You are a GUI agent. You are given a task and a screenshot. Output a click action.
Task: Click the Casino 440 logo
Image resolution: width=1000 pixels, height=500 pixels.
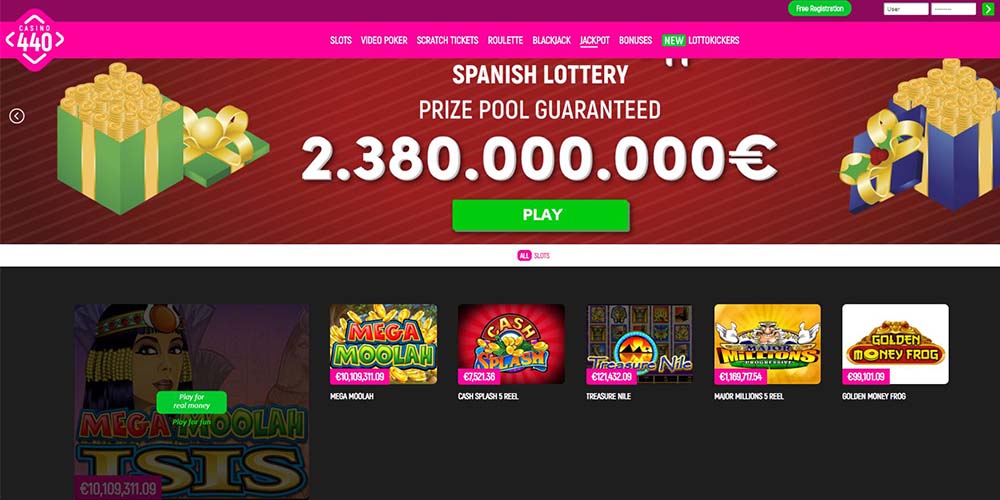pos(34,40)
